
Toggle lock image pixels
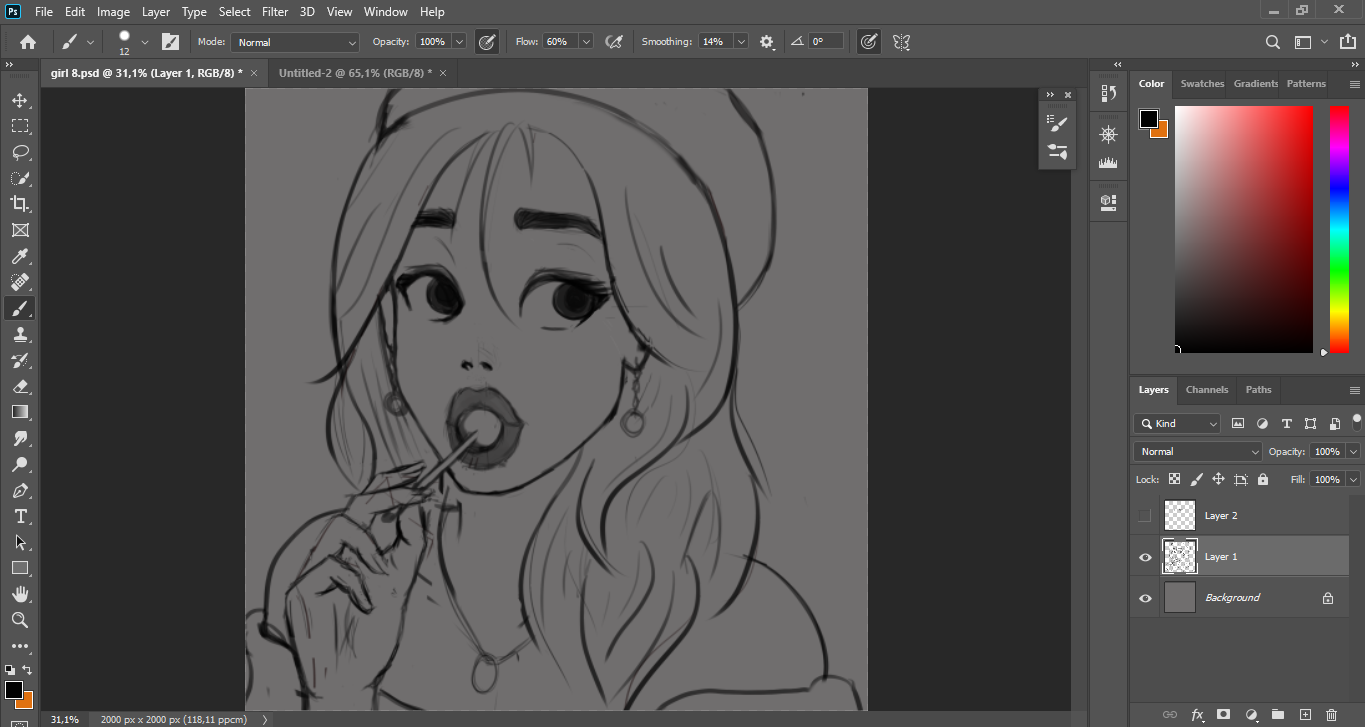(x=1196, y=480)
